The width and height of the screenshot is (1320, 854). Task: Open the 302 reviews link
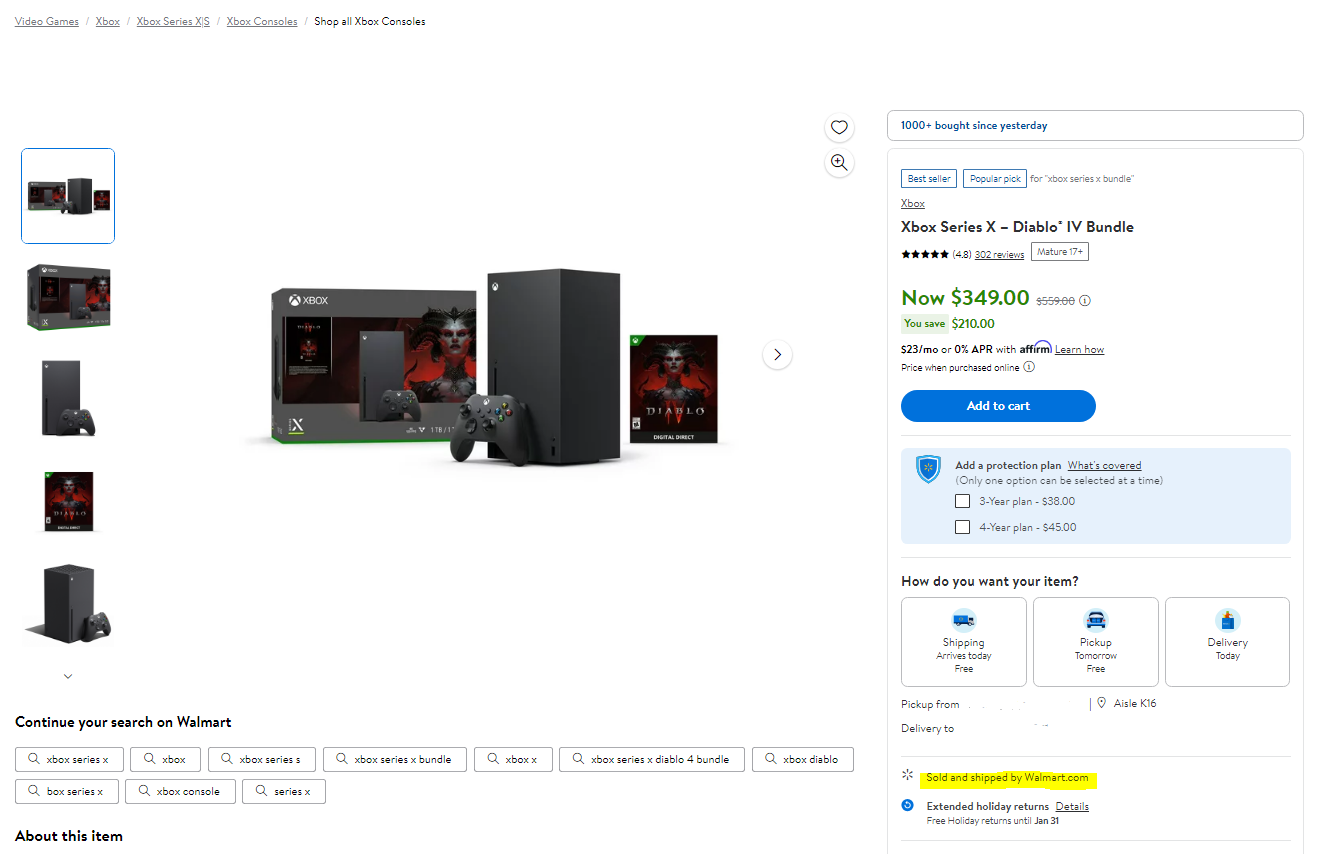(999, 254)
